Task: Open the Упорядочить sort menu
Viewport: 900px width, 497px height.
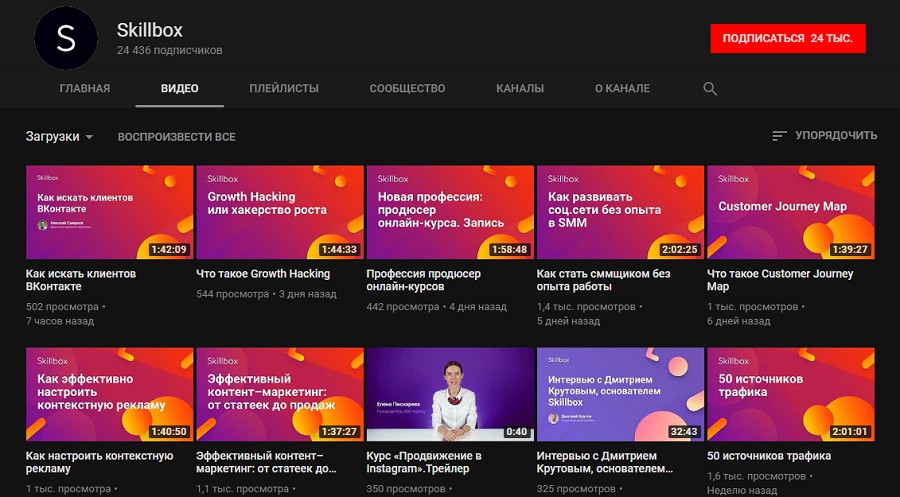Action: pos(825,135)
